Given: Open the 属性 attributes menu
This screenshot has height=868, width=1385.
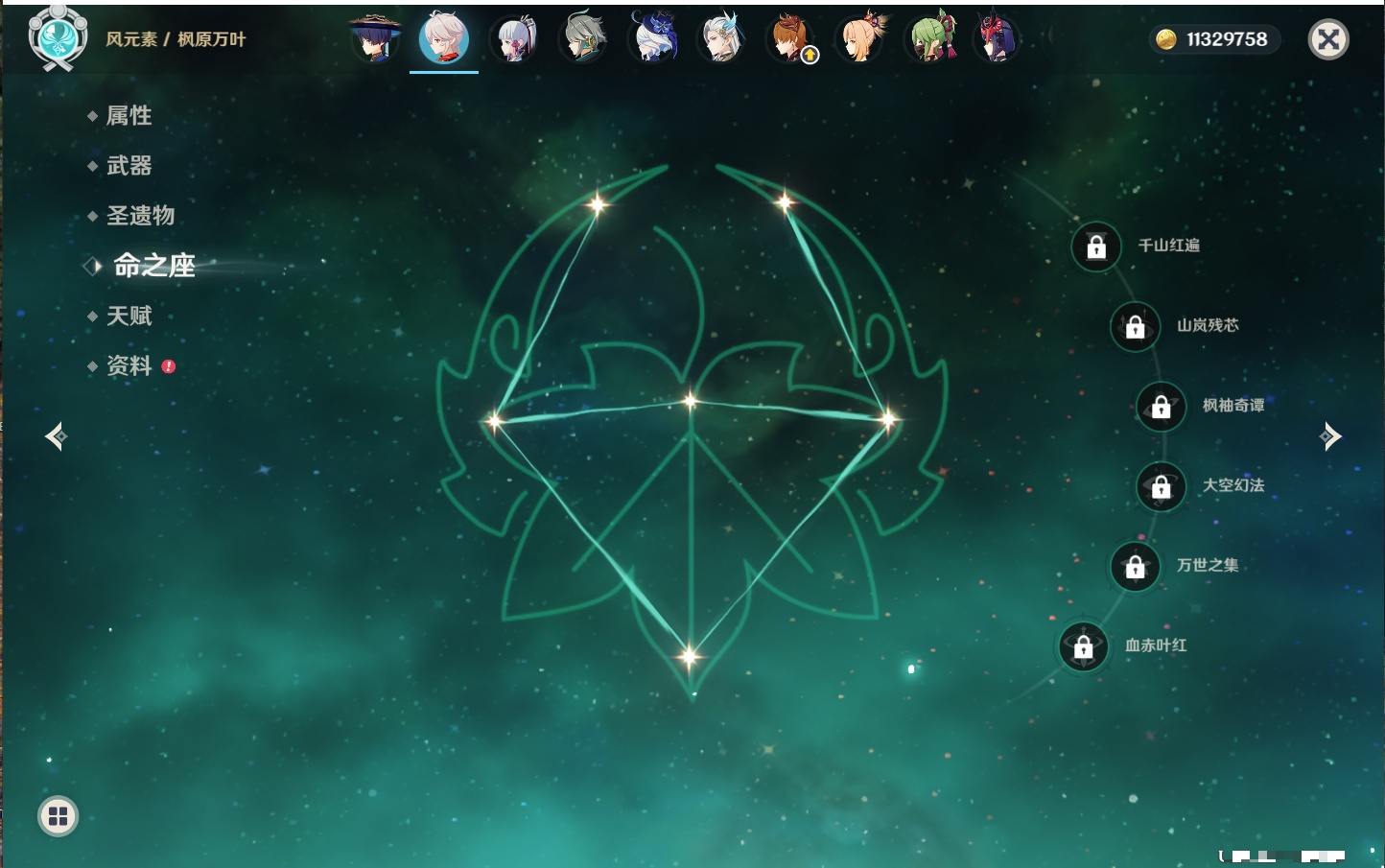Looking at the screenshot, I should point(129,116).
